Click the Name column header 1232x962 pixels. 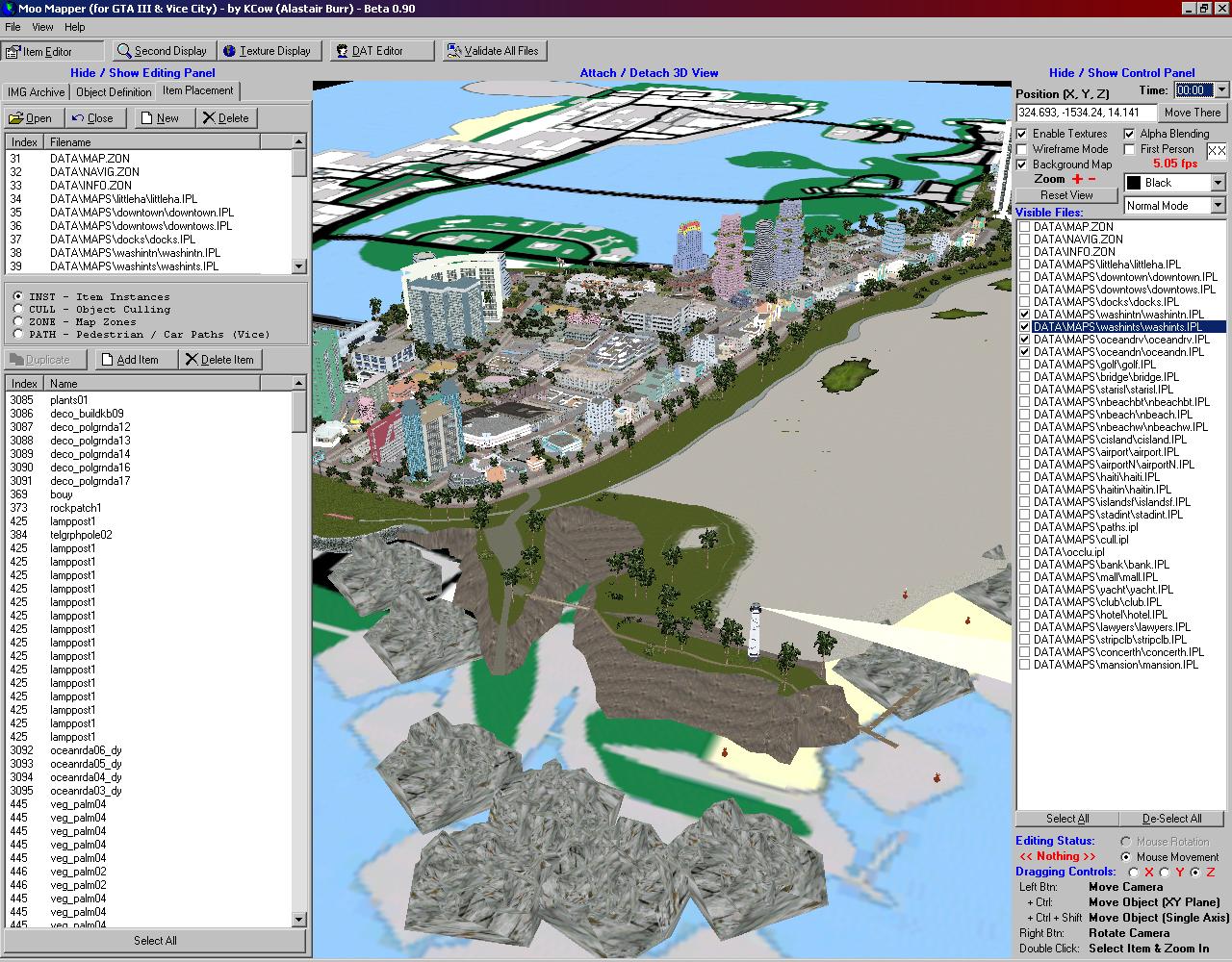tap(152, 384)
